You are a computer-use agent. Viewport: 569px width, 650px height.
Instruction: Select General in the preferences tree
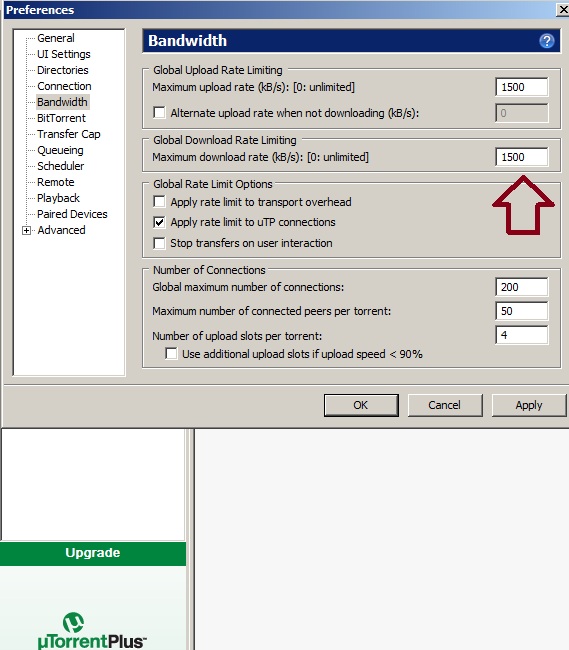(56, 38)
